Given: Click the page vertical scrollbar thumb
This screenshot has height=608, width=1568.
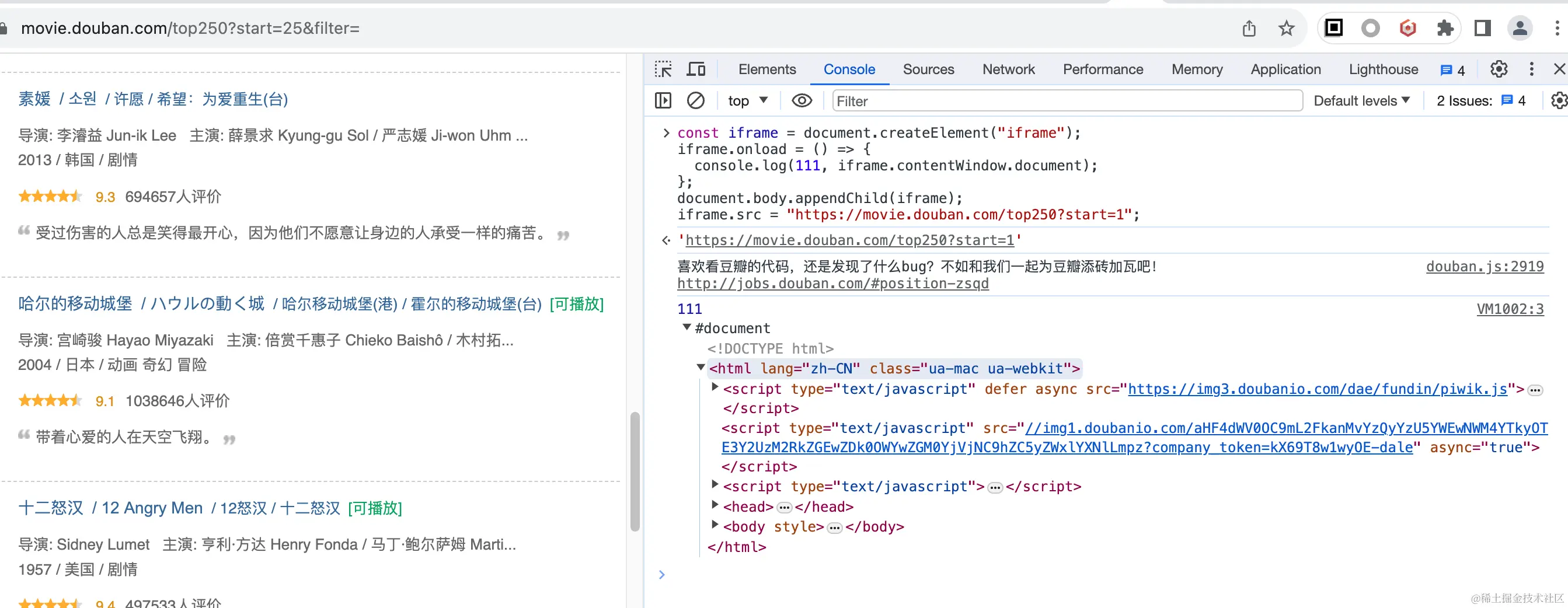Looking at the screenshot, I should point(635,471).
